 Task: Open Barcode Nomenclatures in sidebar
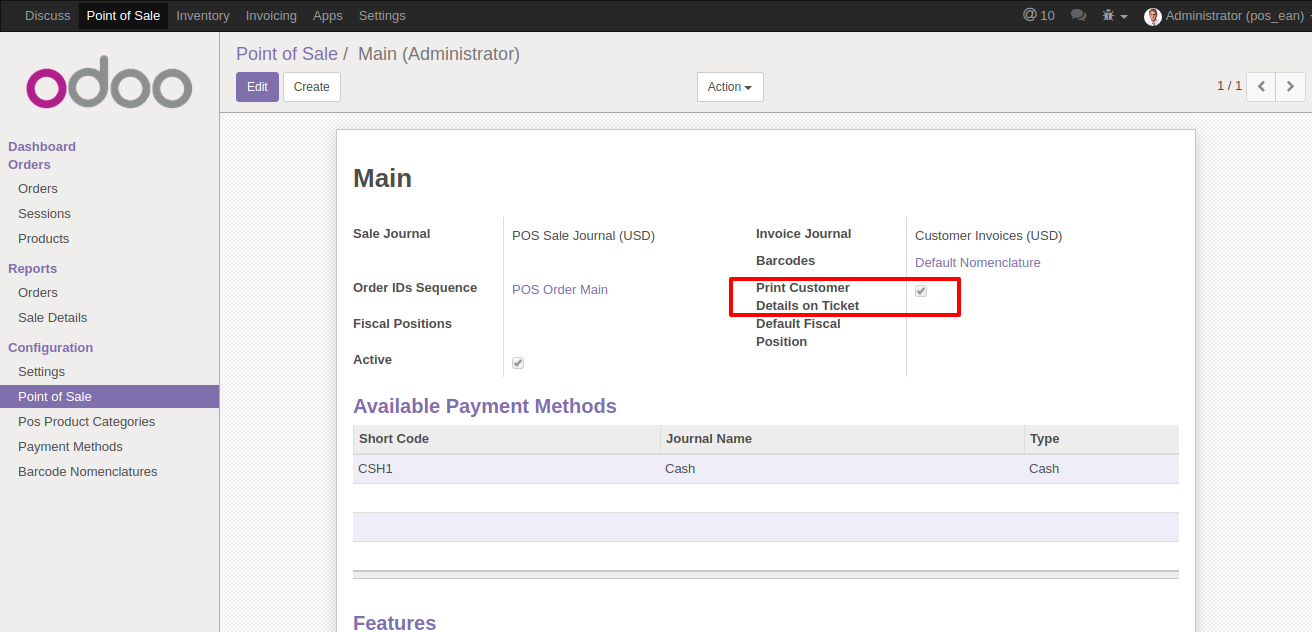[87, 471]
